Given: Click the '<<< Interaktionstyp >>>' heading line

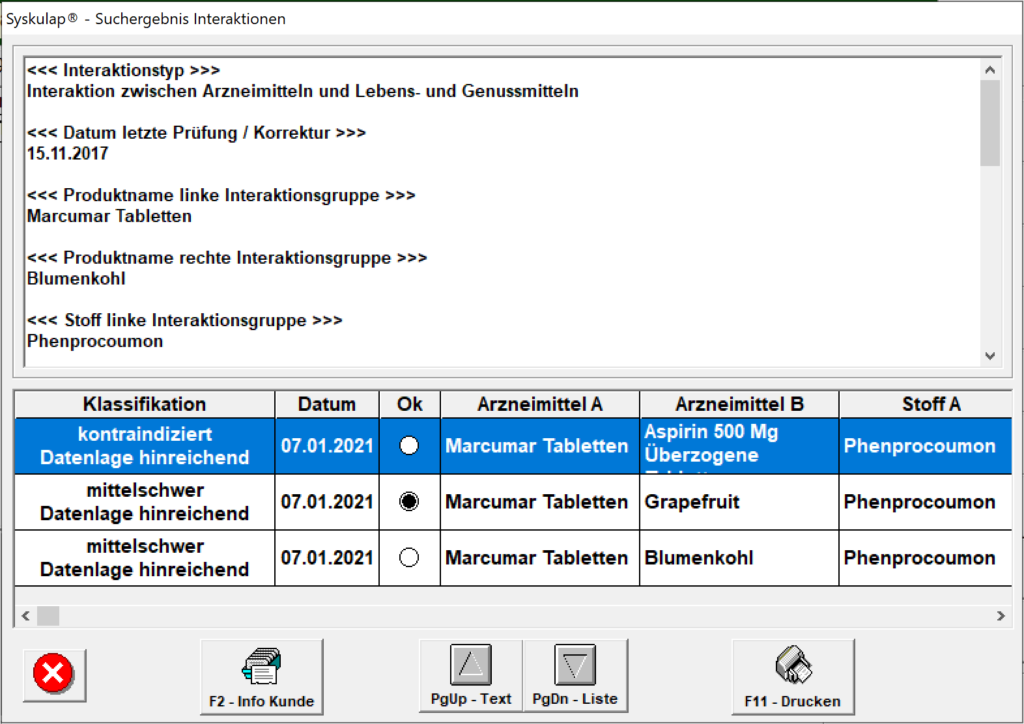Looking at the screenshot, I should click(123, 71).
